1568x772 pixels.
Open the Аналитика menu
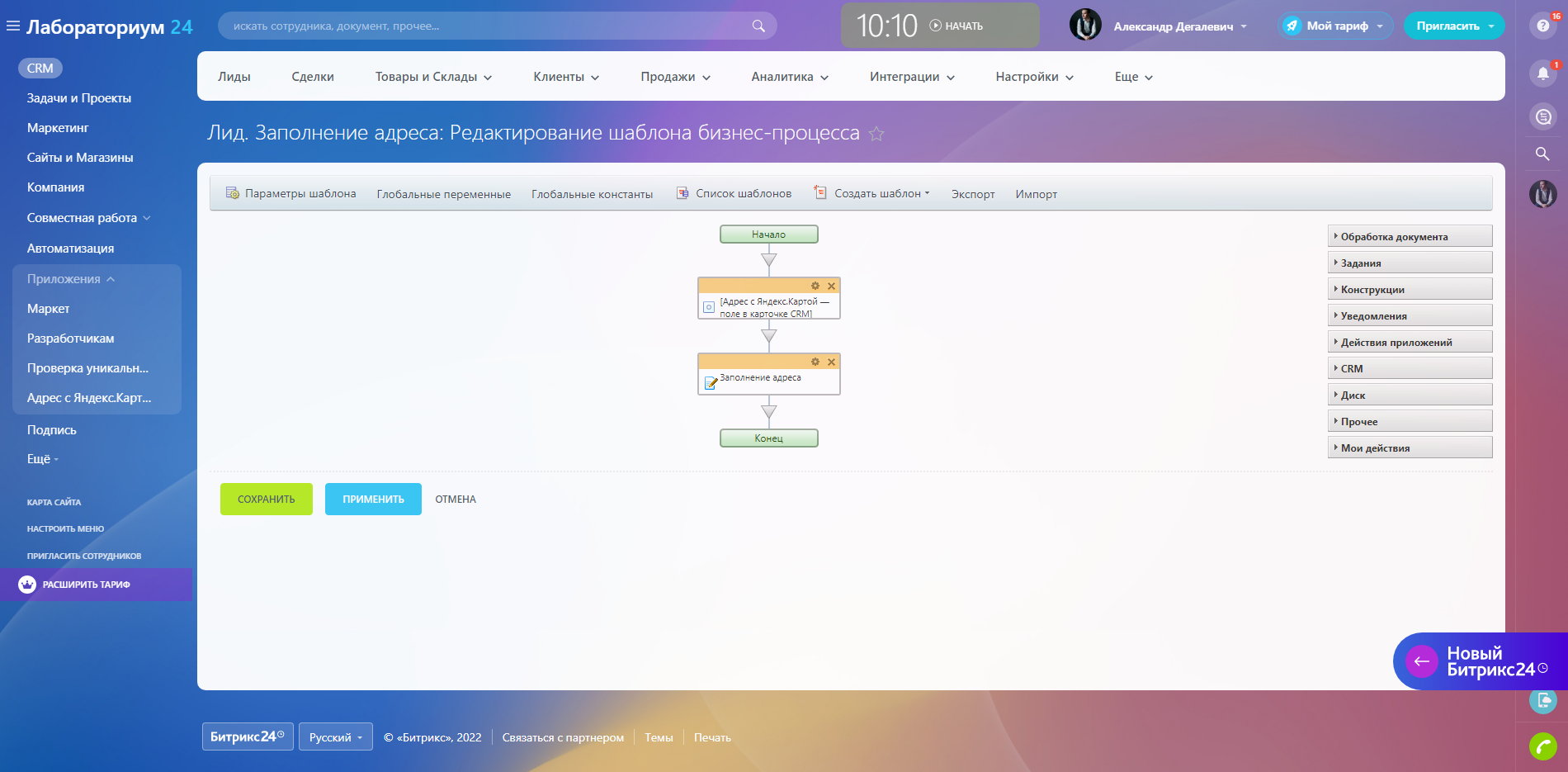tap(790, 77)
